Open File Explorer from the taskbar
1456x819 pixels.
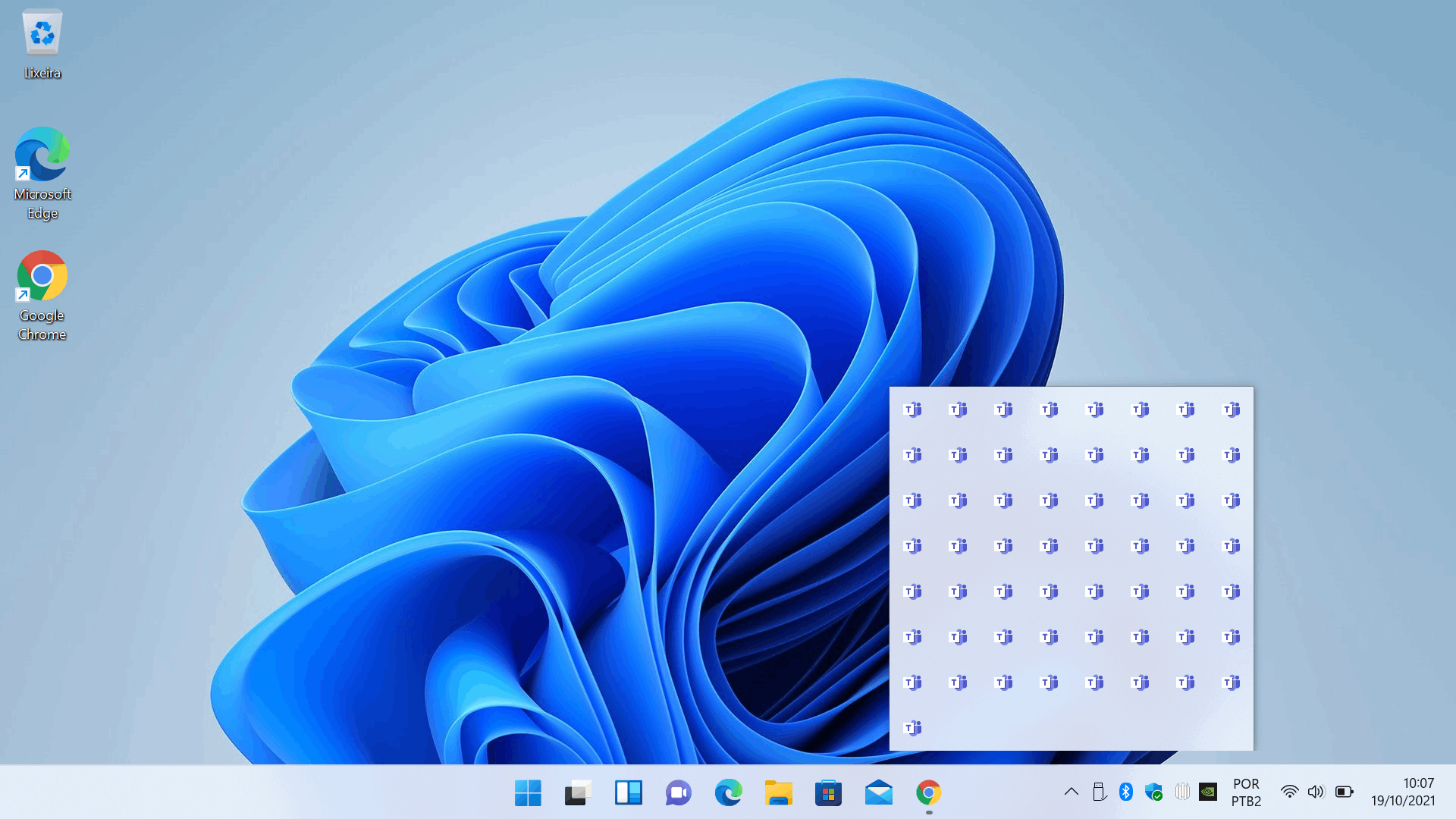[778, 792]
